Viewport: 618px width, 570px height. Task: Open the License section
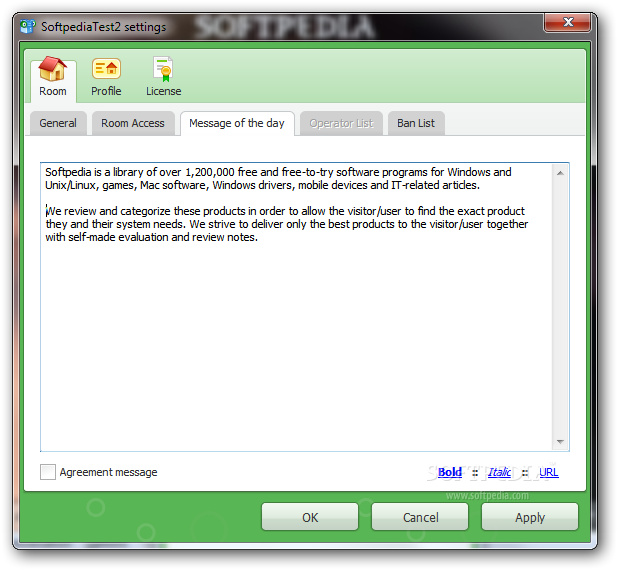click(164, 78)
